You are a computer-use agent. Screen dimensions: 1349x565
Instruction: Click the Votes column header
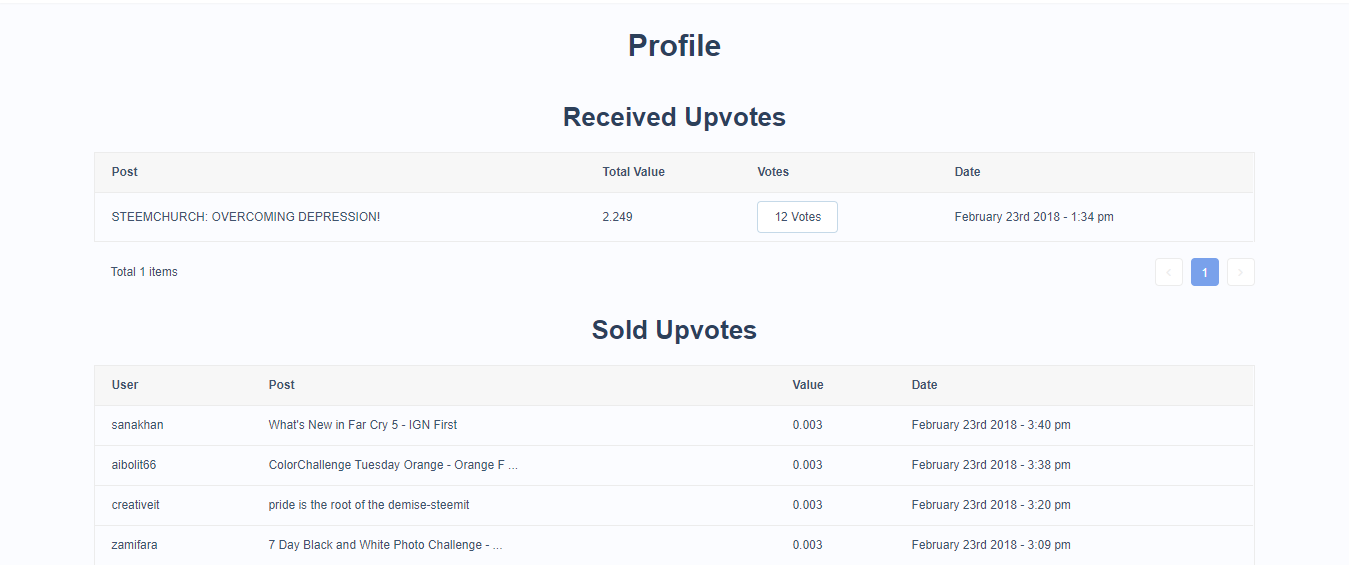(773, 172)
